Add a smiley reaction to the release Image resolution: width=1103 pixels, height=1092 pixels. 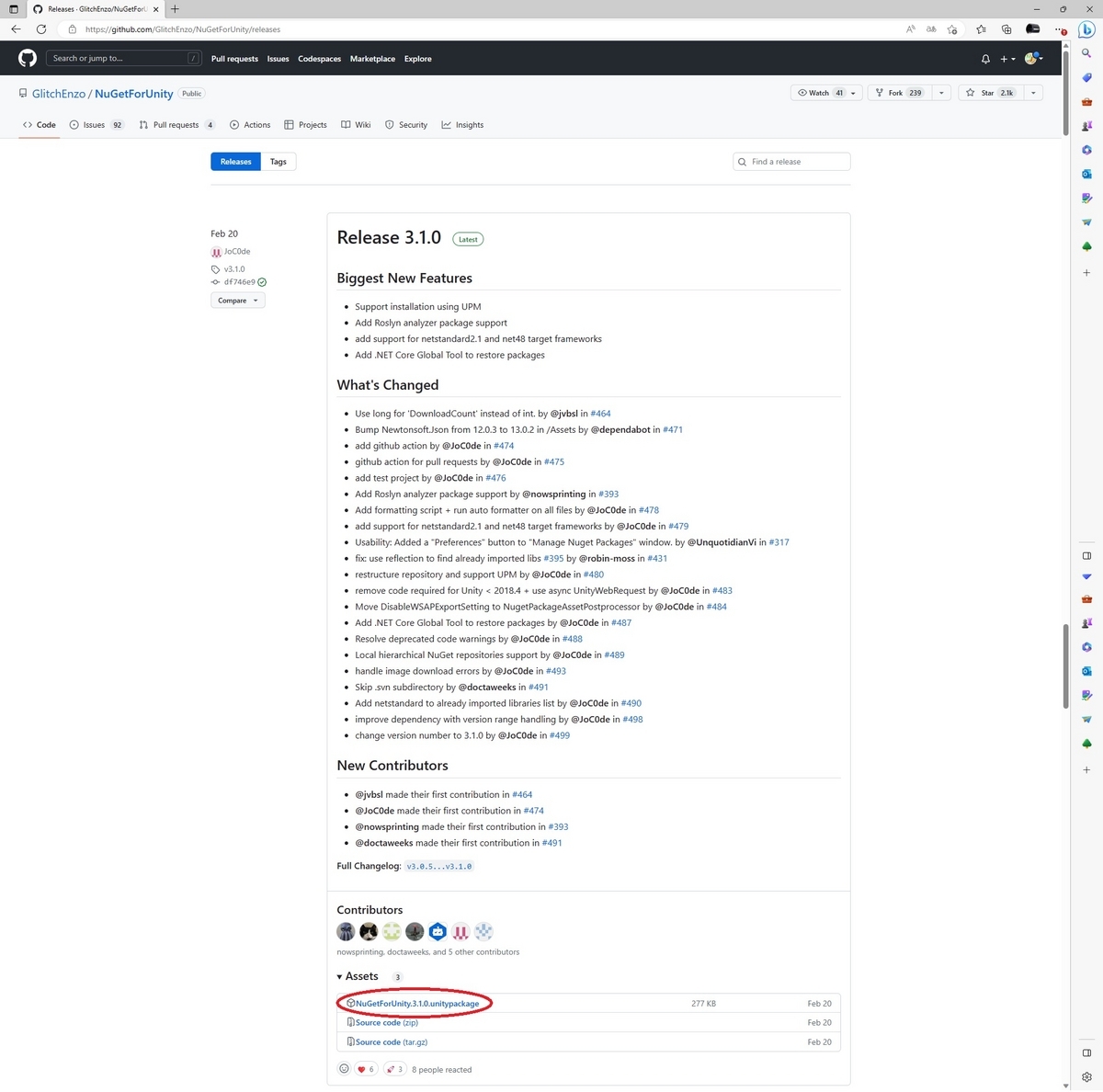click(x=344, y=1069)
